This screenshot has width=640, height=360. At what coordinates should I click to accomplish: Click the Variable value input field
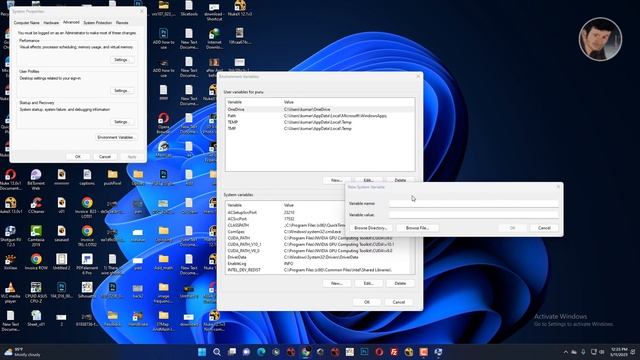pyautogui.click(x=473, y=214)
